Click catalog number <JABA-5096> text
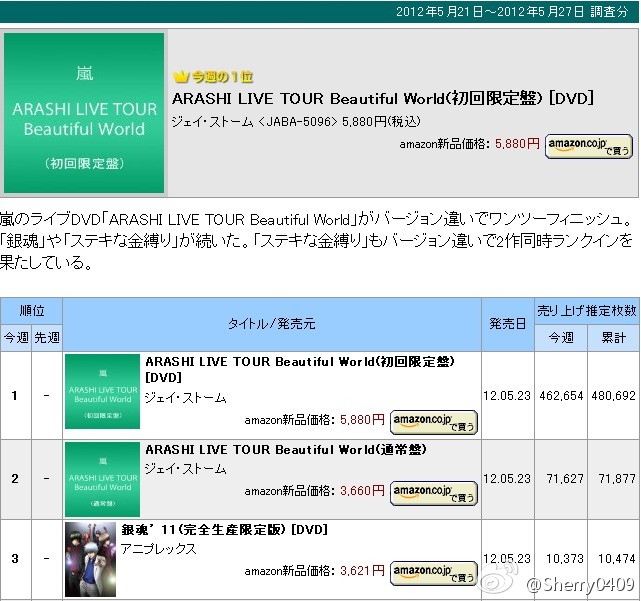This screenshot has width=641, height=601. pyautogui.click(x=298, y=121)
